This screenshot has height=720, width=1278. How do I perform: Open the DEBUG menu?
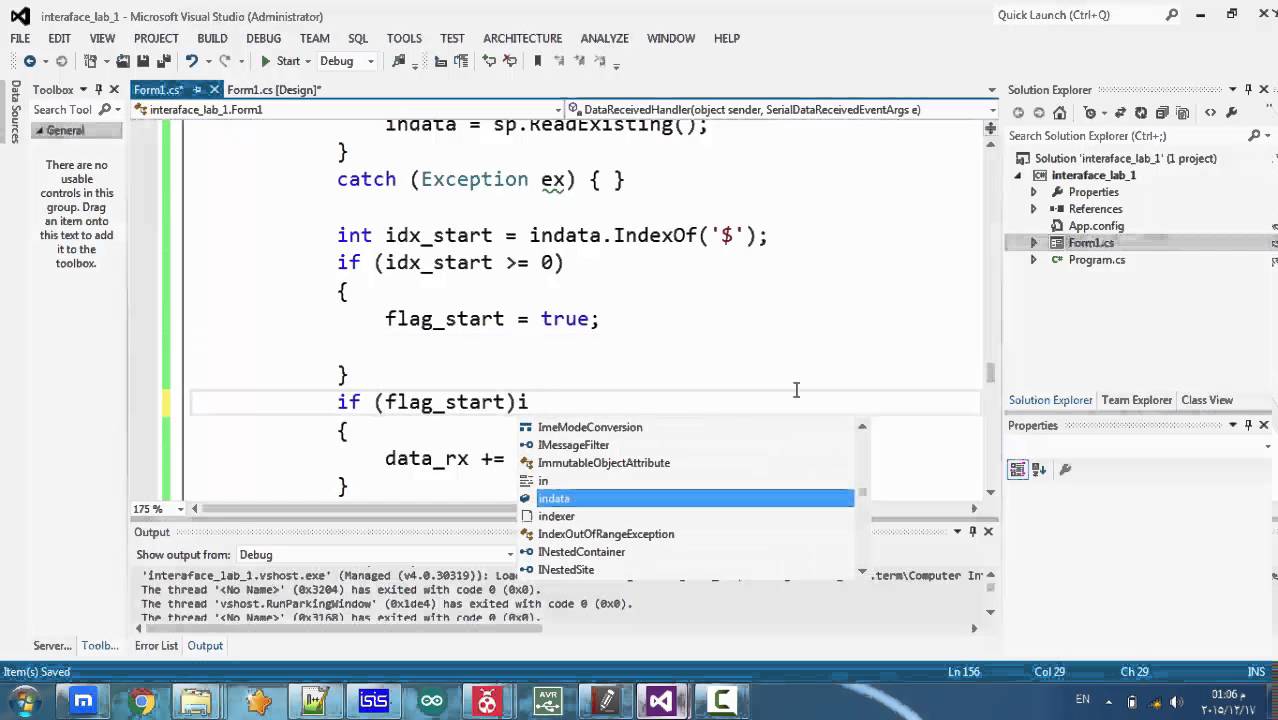[264, 38]
